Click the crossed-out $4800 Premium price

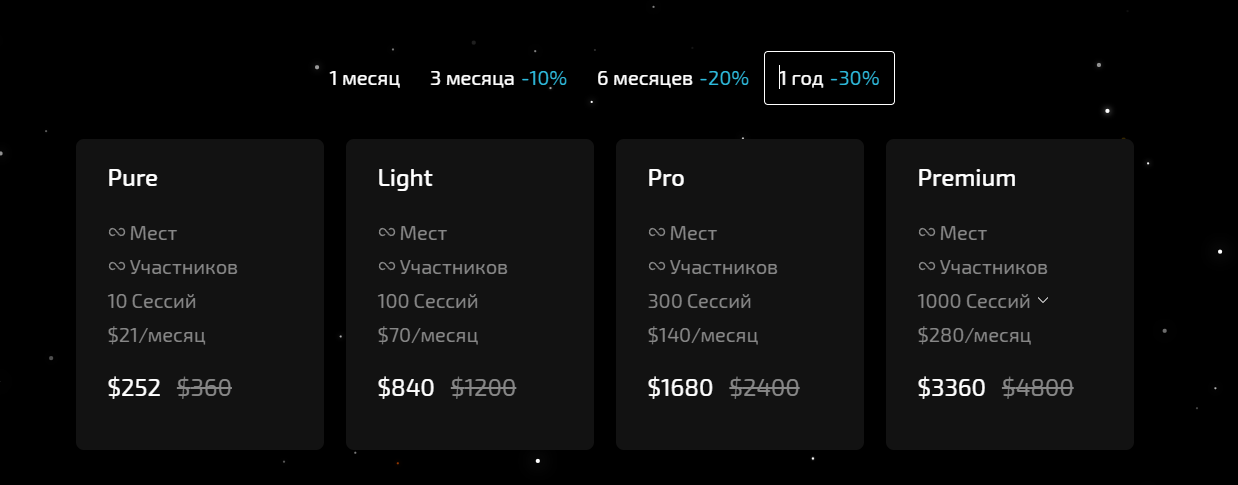(1038, 388)
